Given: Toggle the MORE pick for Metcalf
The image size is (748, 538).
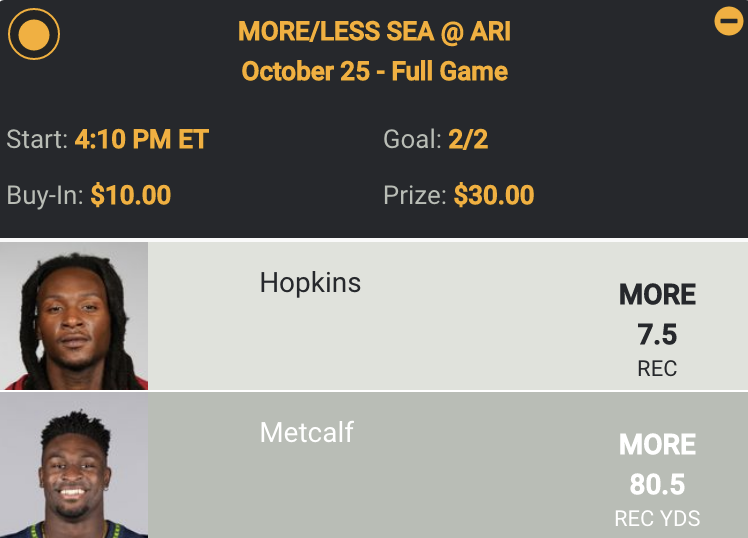Looking at the screenshot, I should pyautogui.click(x=657, y=445).
